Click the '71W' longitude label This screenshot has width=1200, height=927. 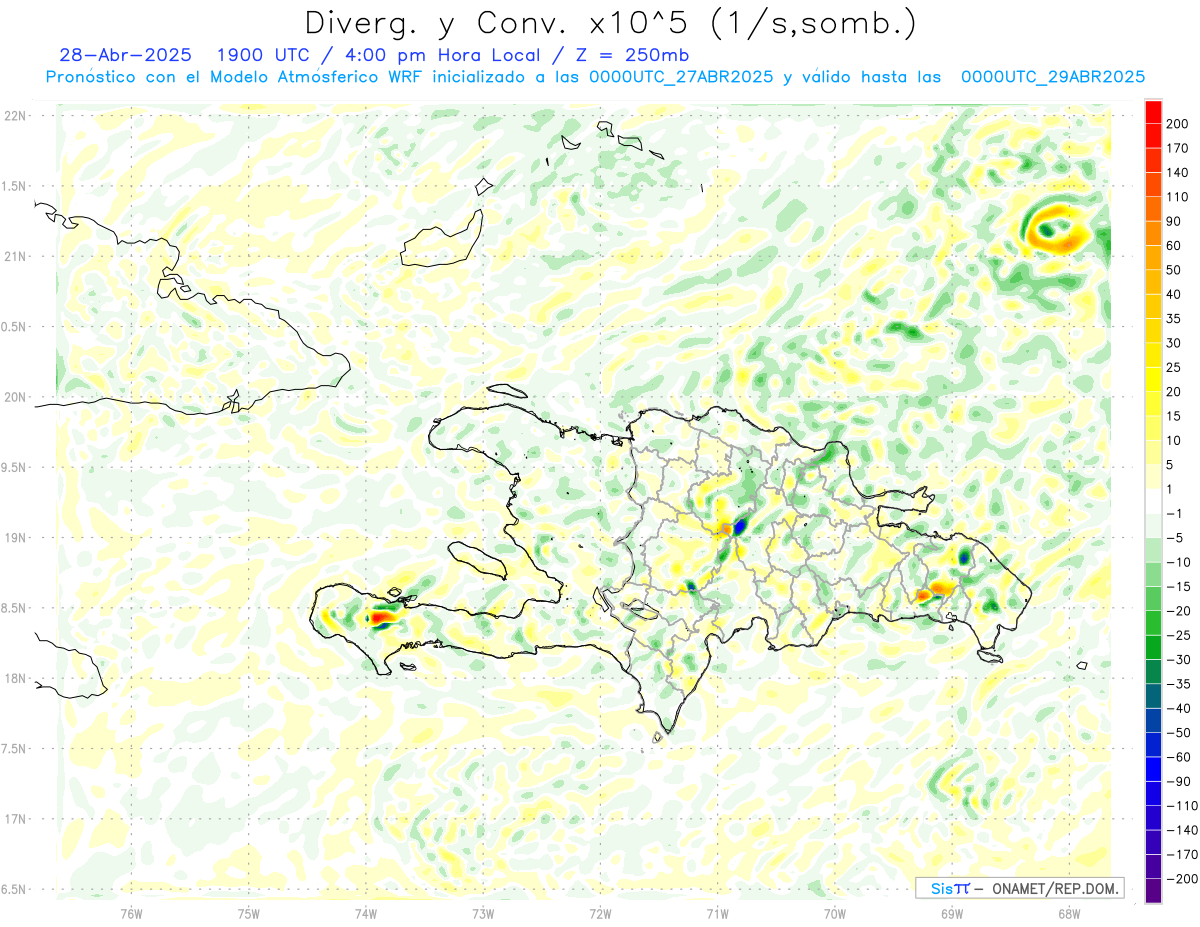(x=717, y=912)
